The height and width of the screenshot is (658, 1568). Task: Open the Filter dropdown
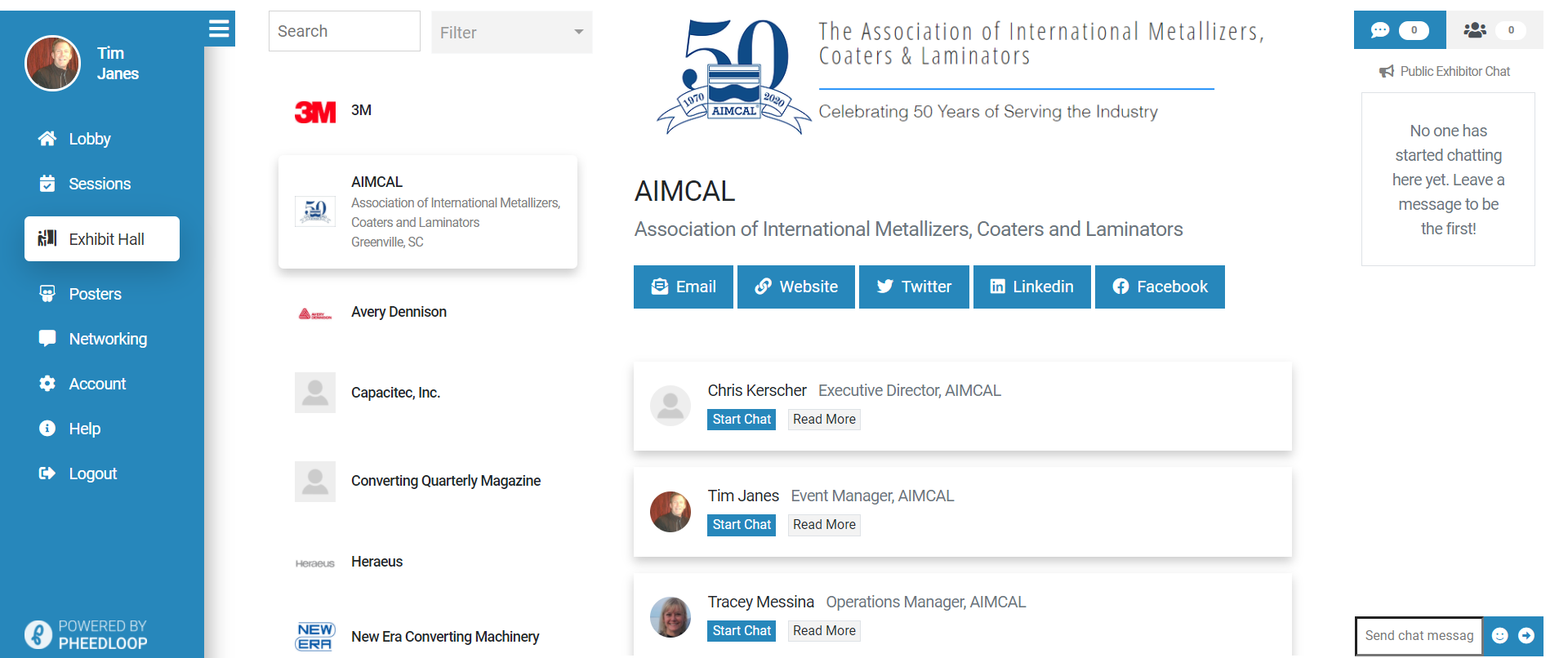point(512,32)
